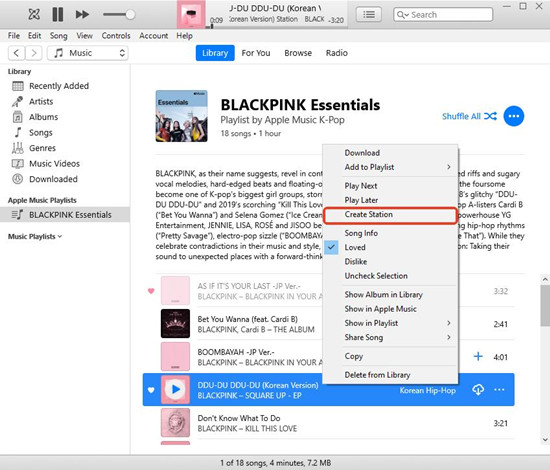This screenshot has height=470, width=550.
Task: Open Song Info from the context menu
Action: coord(390,233)
